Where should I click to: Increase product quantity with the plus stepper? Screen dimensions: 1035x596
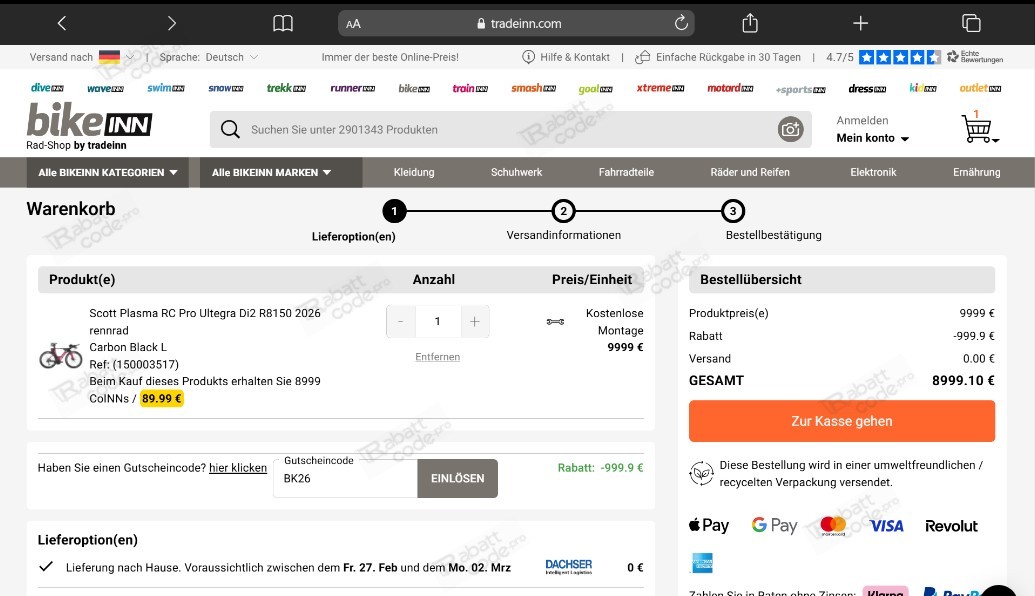[474, 321]
